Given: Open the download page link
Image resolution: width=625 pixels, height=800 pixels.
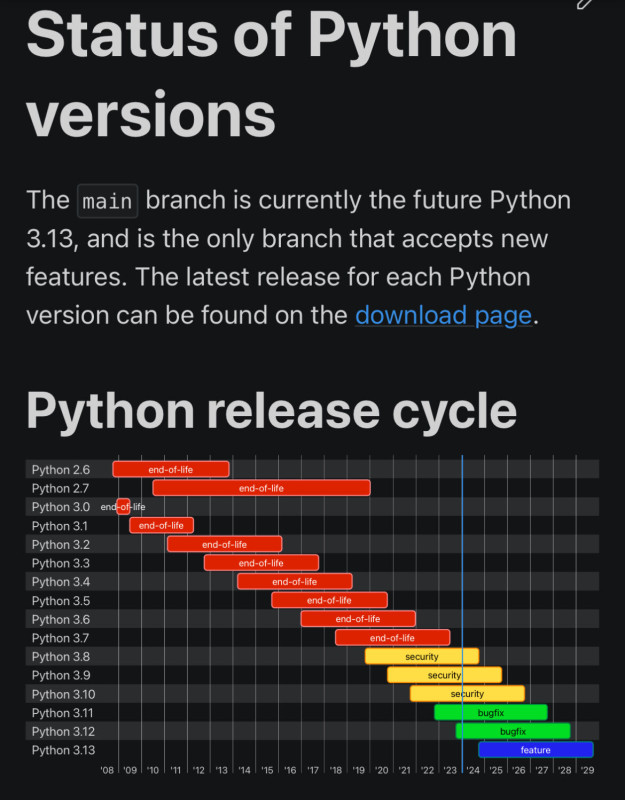Looking at the screenshot, I should tap(443, 315).
